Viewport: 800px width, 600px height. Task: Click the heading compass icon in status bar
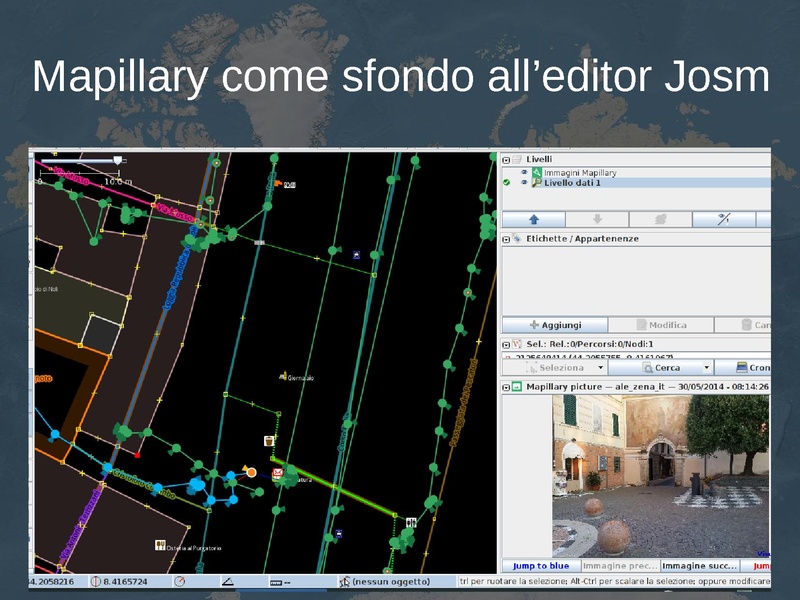(x=179, y=581)
